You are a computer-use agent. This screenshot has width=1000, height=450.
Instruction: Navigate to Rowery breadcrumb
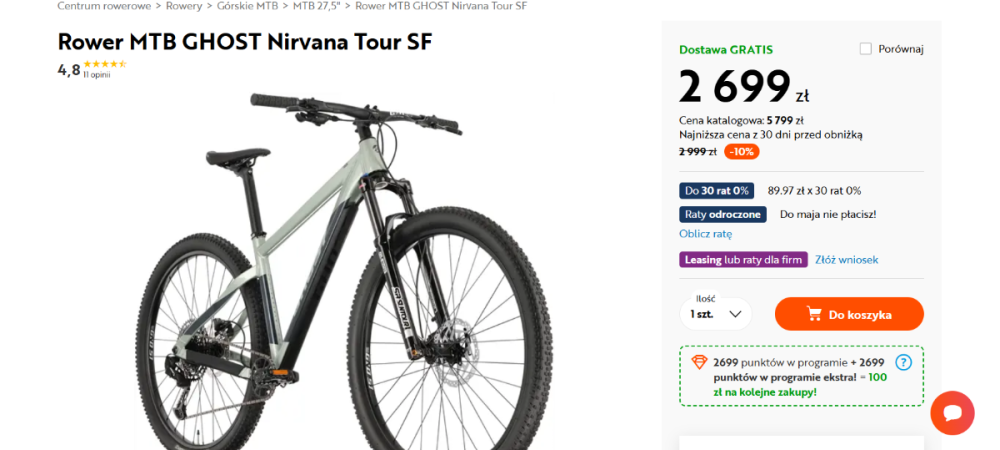pos(184,6)
